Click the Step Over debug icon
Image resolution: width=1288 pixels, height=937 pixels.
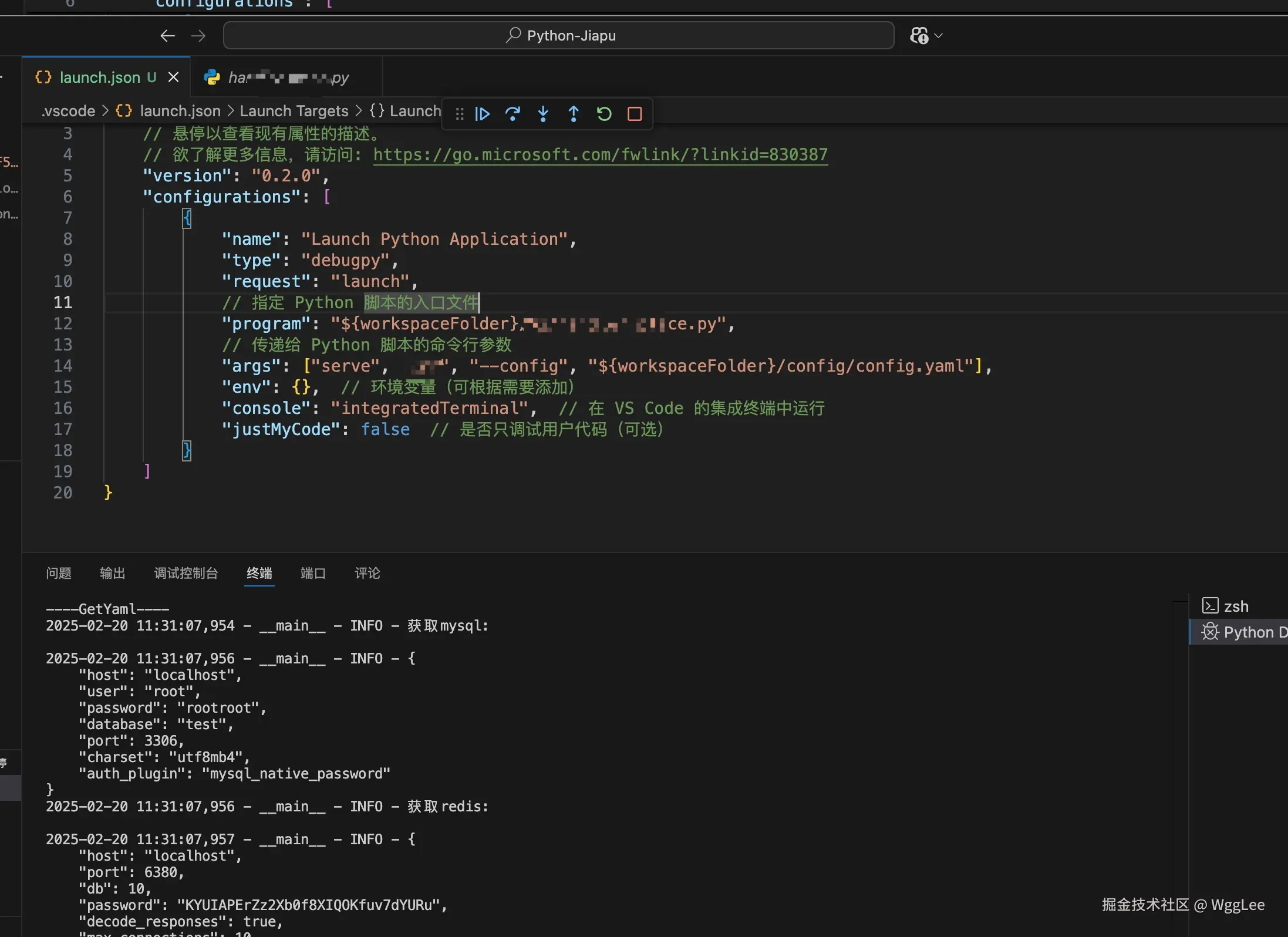pos(512,113)
